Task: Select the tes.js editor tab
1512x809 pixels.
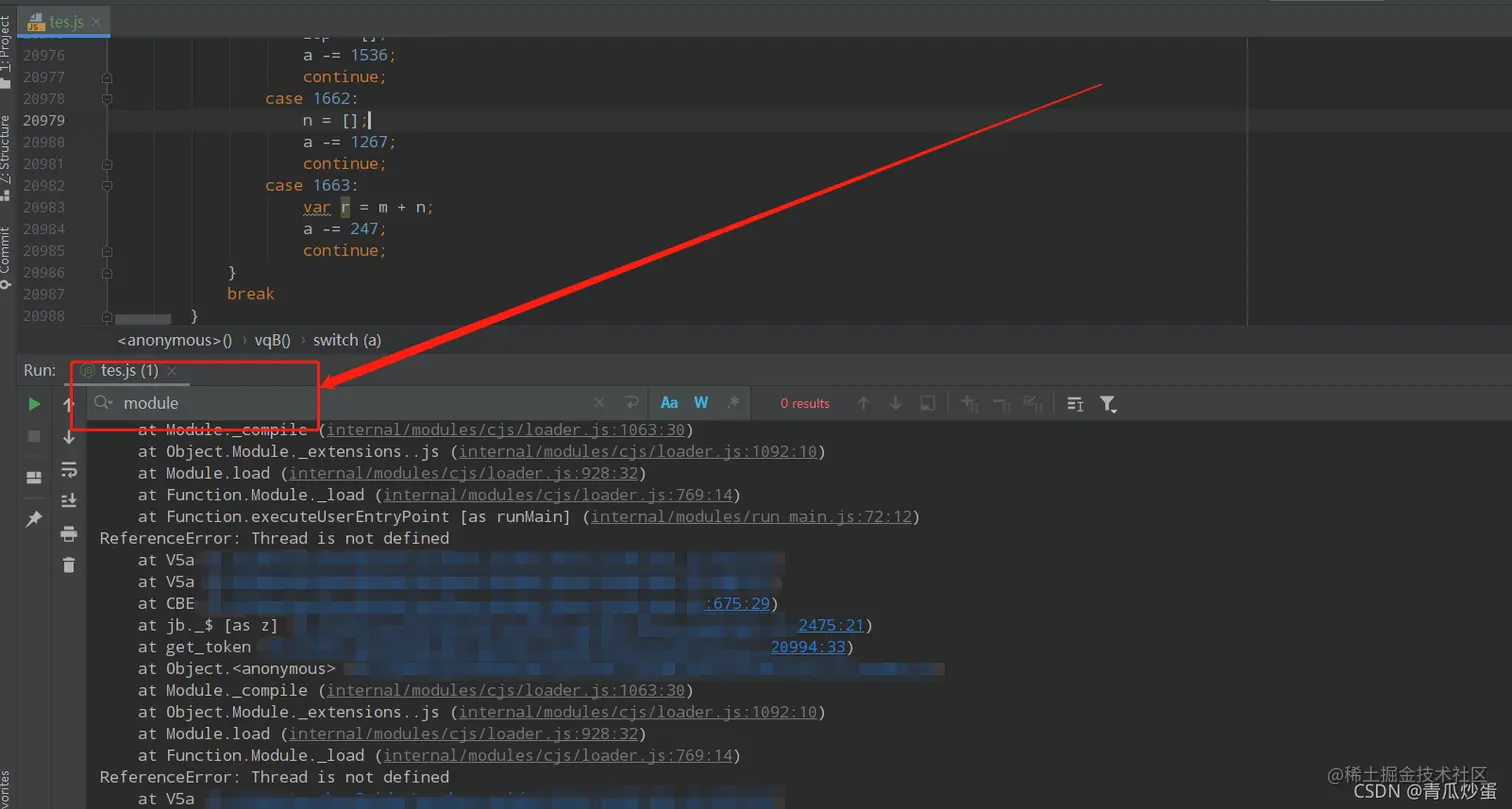Action: [66, 21]
